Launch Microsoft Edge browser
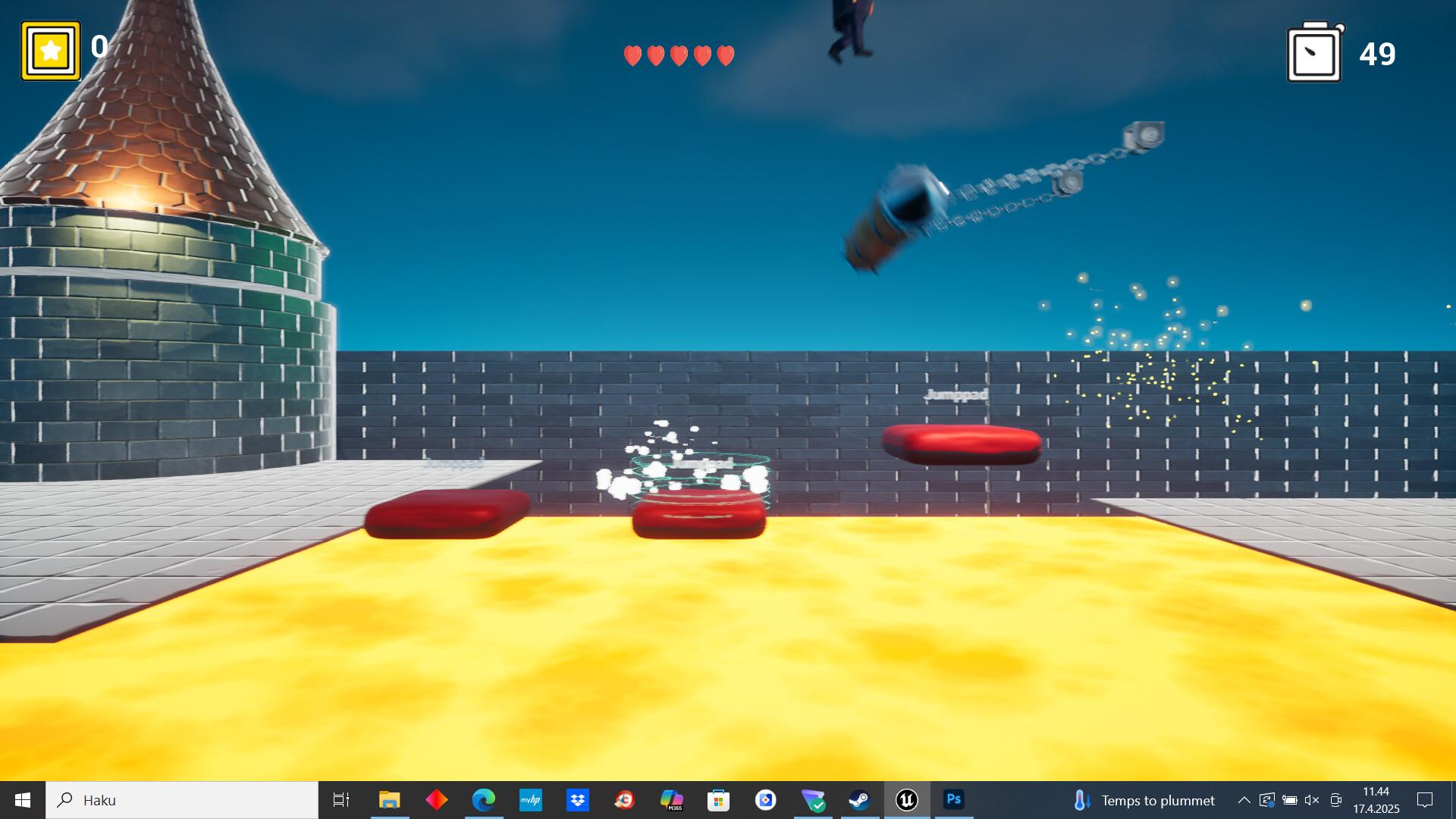The image size is (1456, 819). point(483,800)
